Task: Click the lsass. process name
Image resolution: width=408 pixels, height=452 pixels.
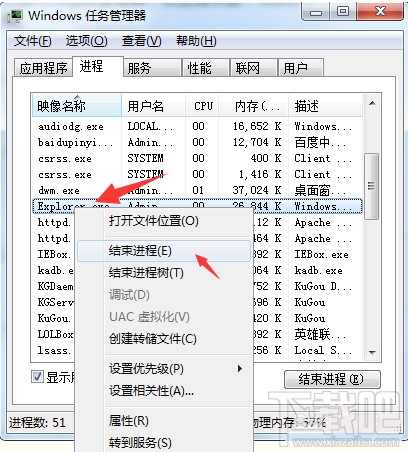Action: [x=54, y=350]
